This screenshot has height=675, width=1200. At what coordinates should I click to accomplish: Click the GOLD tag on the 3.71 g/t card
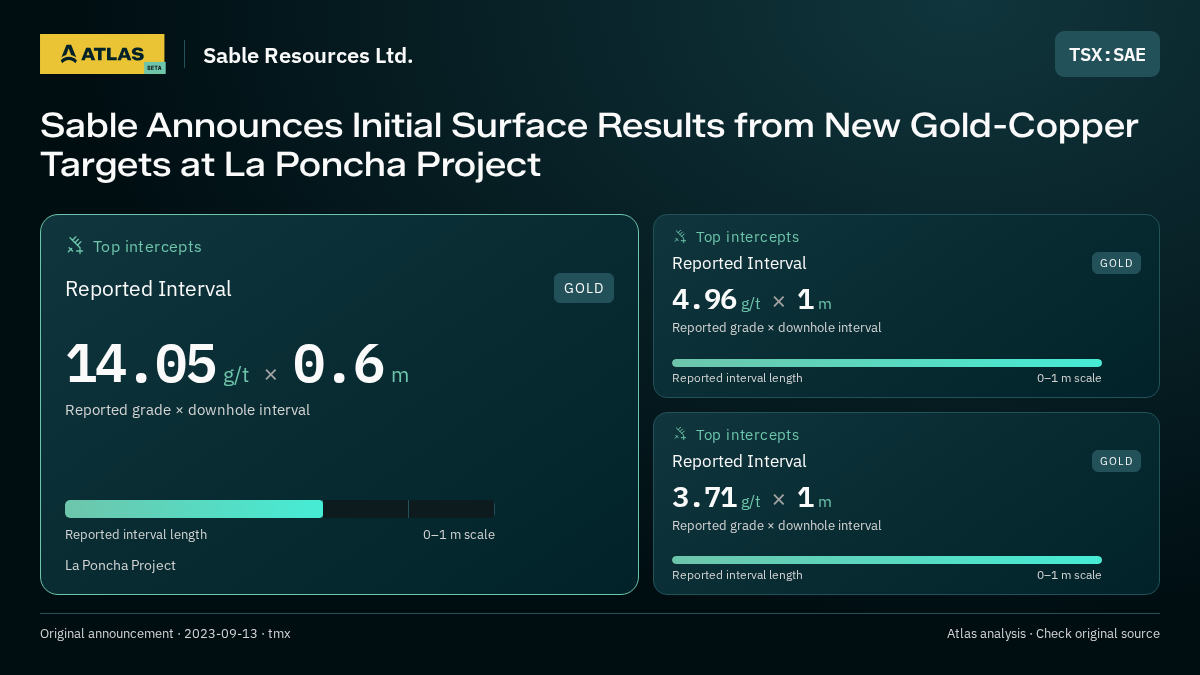[x=1116, y=461]
